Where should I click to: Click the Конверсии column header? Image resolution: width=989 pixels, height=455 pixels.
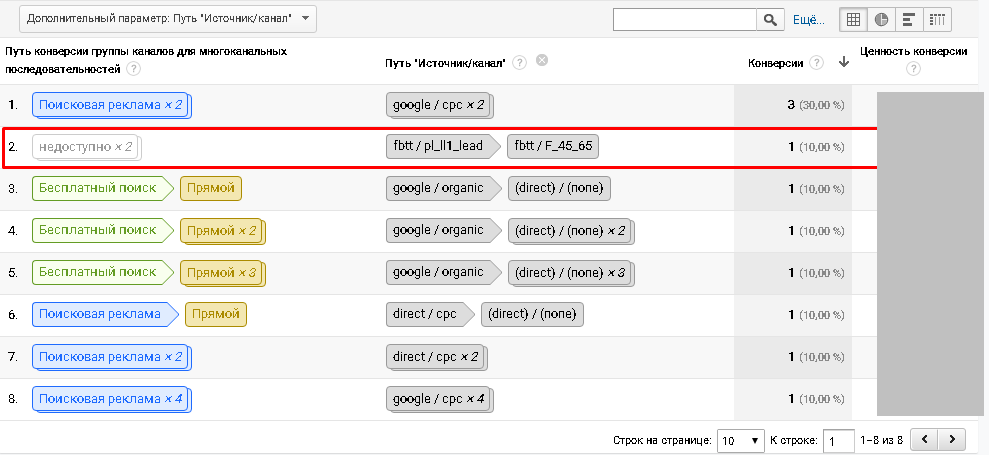point(775,63)
